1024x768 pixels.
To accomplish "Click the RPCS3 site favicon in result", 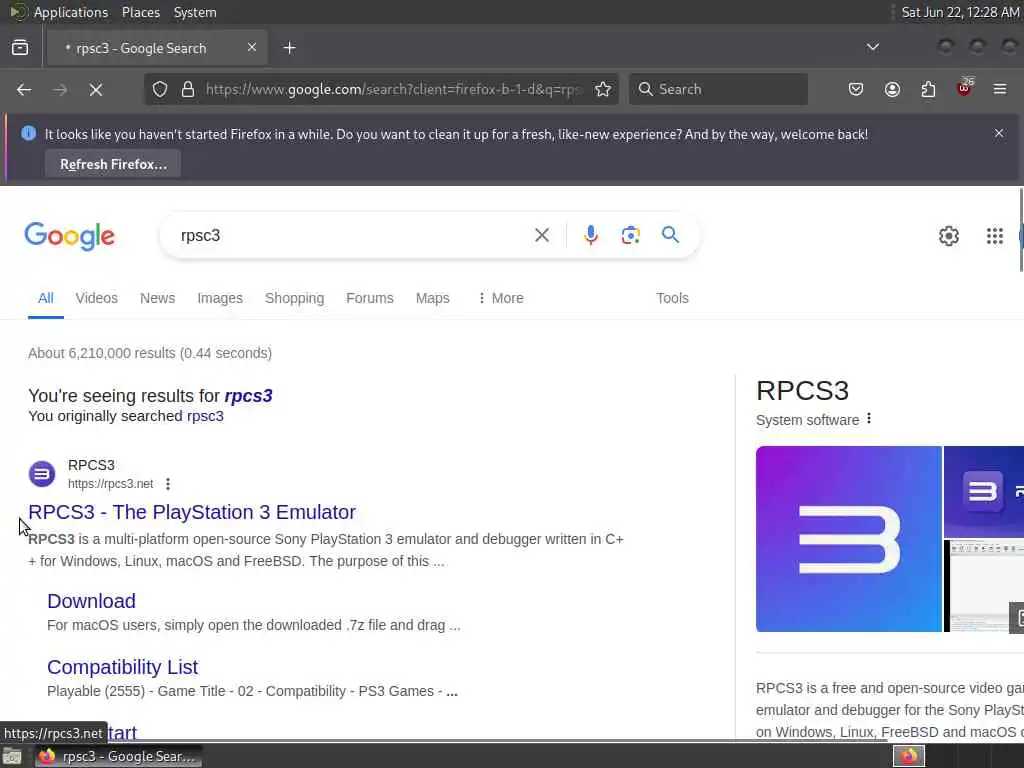I will coord(42,474).
